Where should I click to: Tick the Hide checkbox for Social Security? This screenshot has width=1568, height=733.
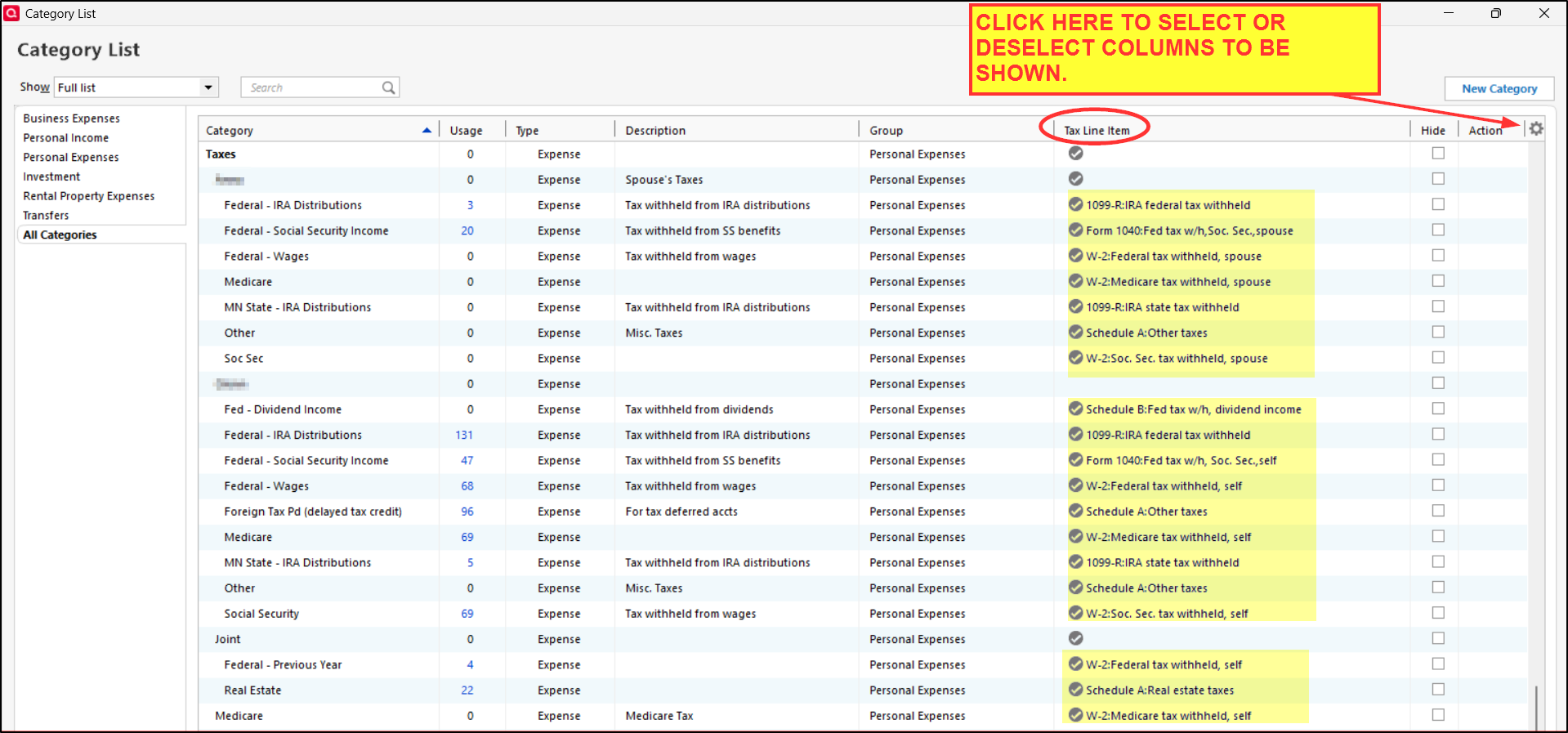pyautogui.click(x=1438, y=612)
